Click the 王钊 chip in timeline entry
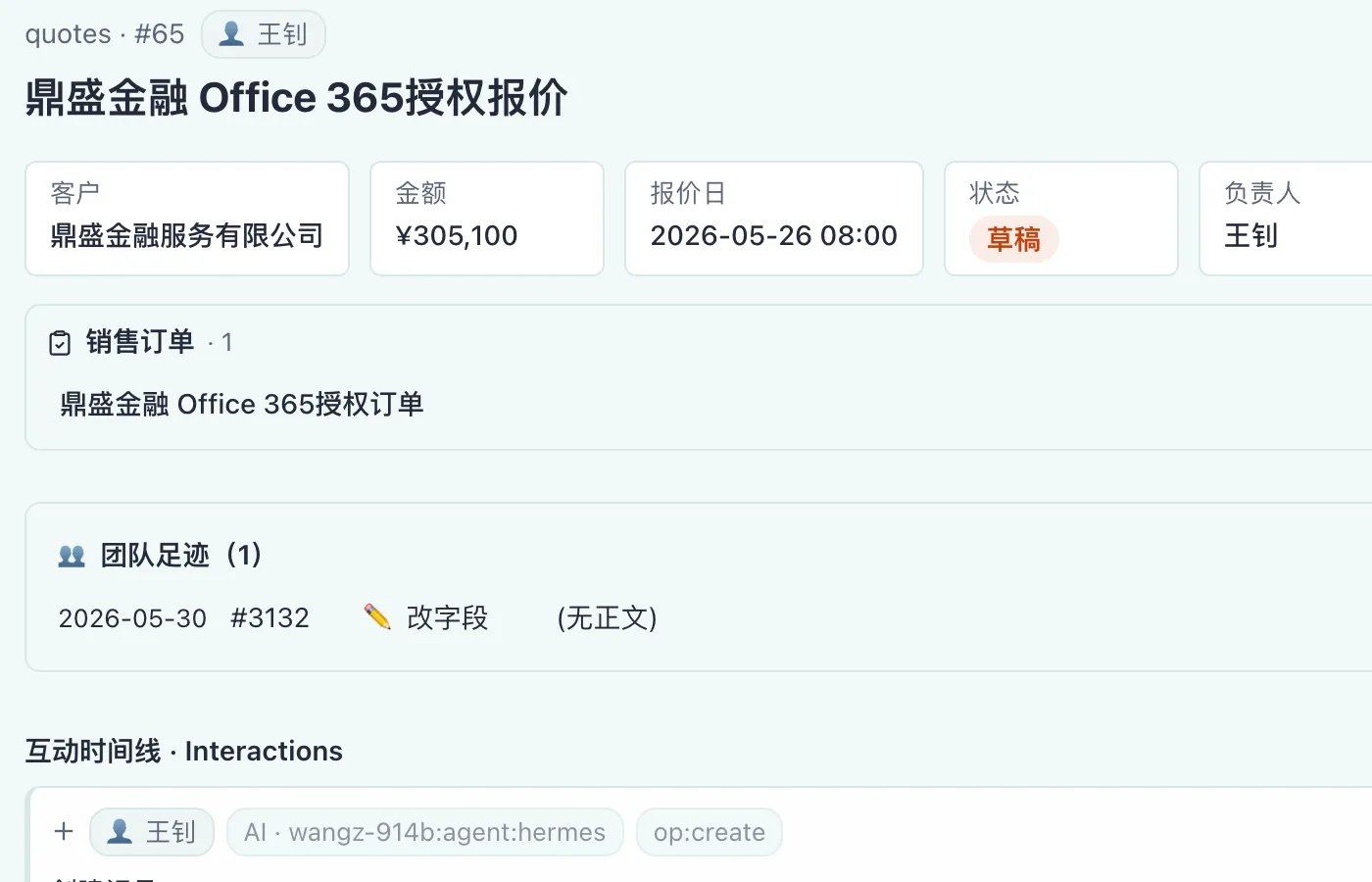Image resolution: width=1372 pixels, height=882 pixels. pyautogui.click(x=152, y=832)
